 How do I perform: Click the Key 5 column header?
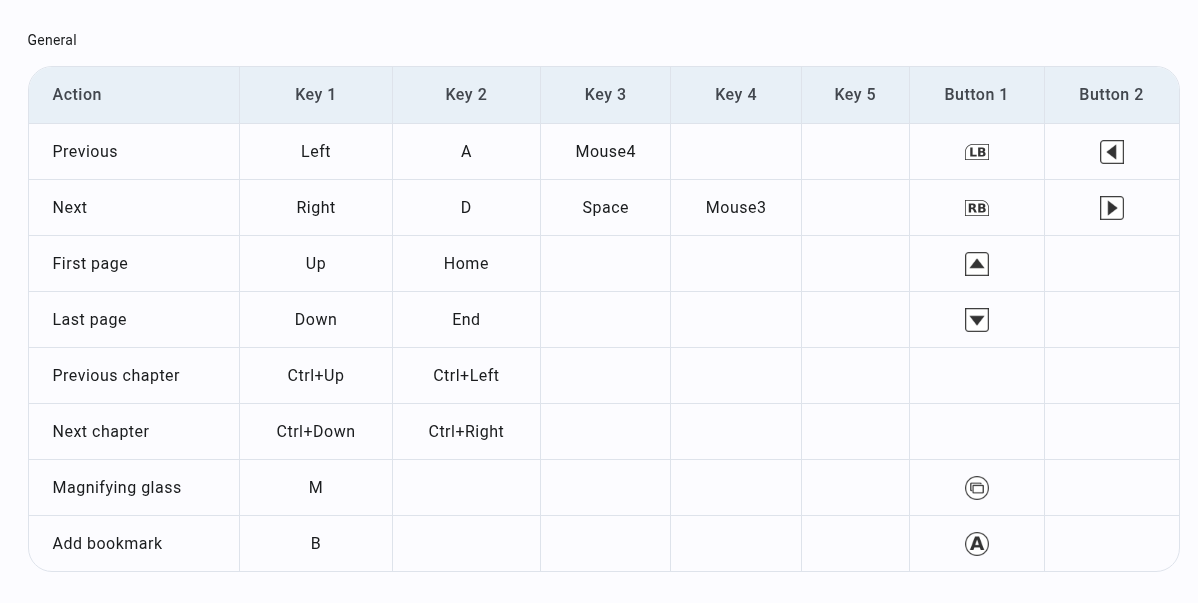(855, 94)
